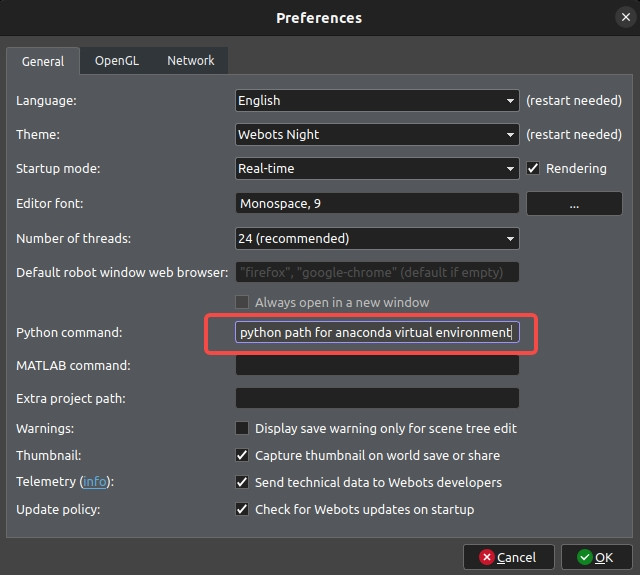The image size is (640, 575).
Task: Click the Python command input field
Action: 377,332
